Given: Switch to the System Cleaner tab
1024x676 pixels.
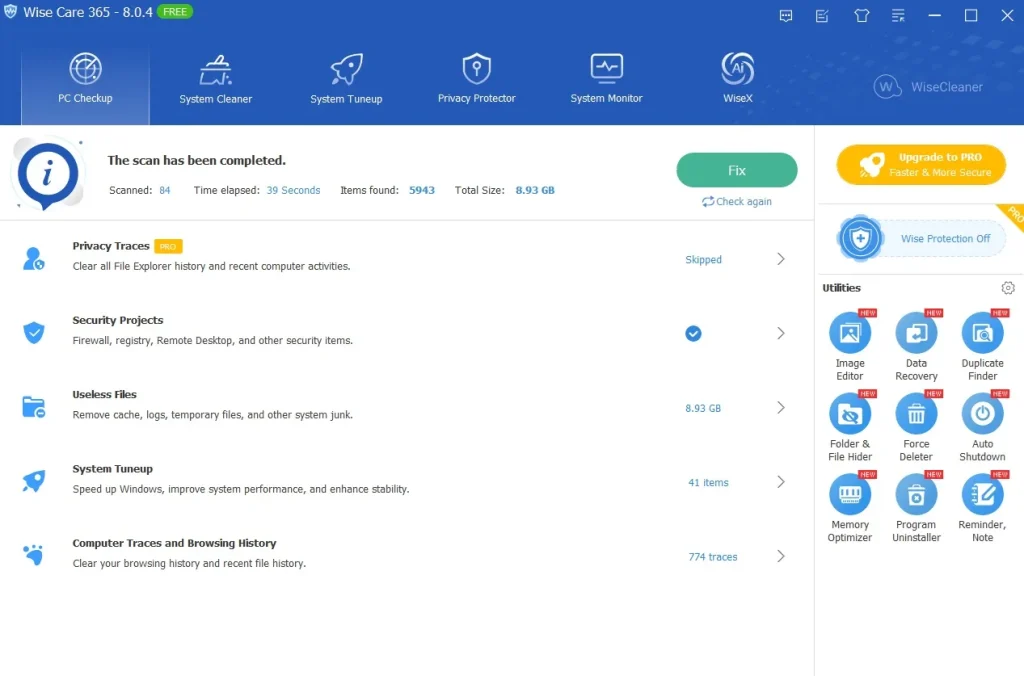Looking at the screenshot, I should (216, 79).
